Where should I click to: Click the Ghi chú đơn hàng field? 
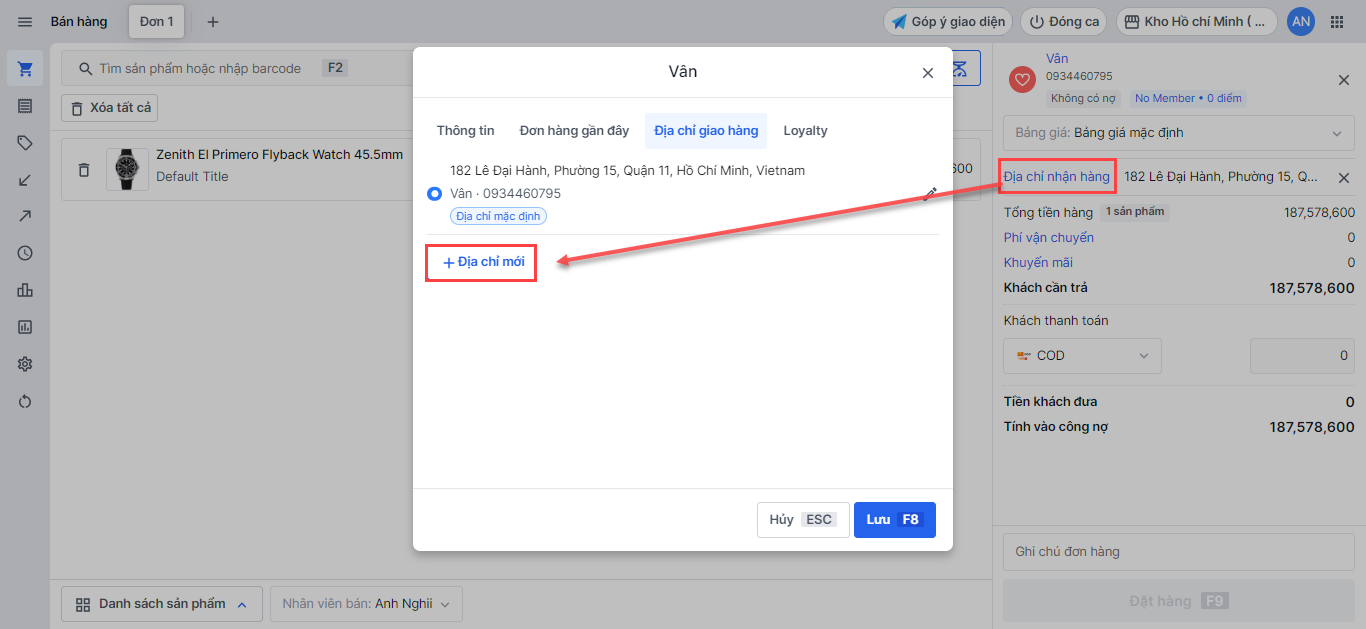(1178, 552)
